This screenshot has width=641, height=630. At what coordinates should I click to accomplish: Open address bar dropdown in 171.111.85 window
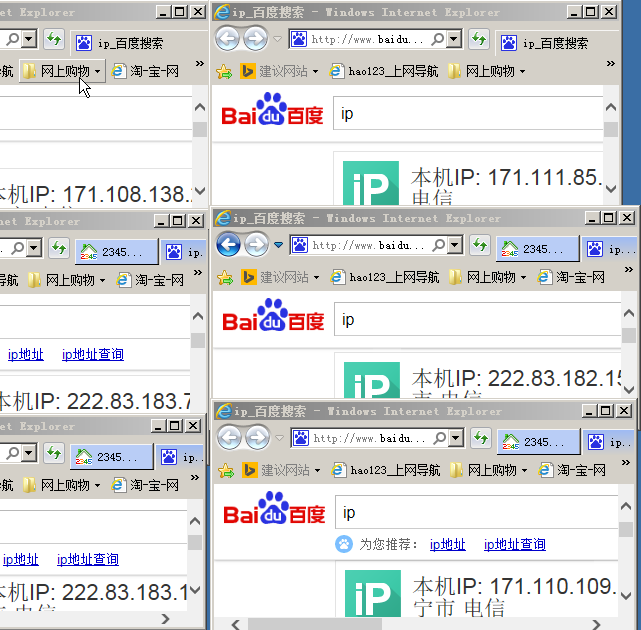[x=453, y=39]
